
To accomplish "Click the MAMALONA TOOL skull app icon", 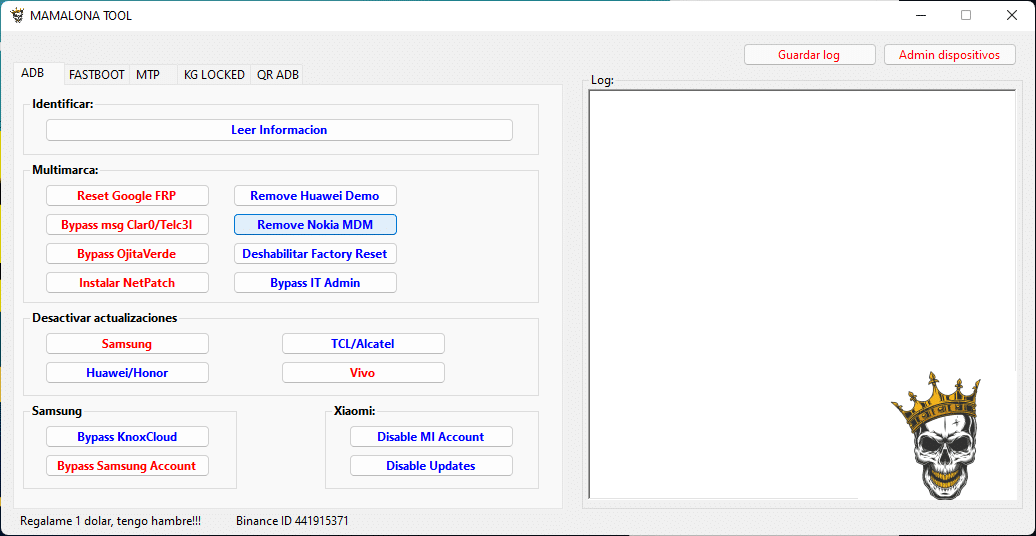I will coord(17,16).
